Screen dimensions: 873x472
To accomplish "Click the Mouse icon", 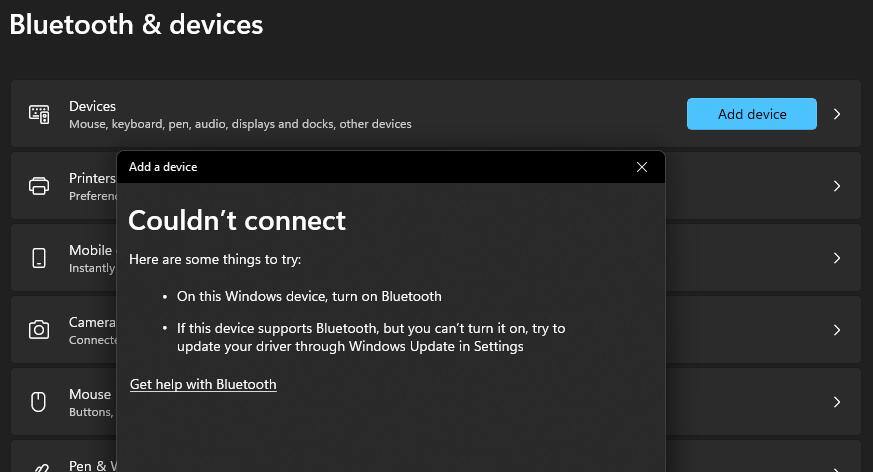I will click(x=39, y=402).
